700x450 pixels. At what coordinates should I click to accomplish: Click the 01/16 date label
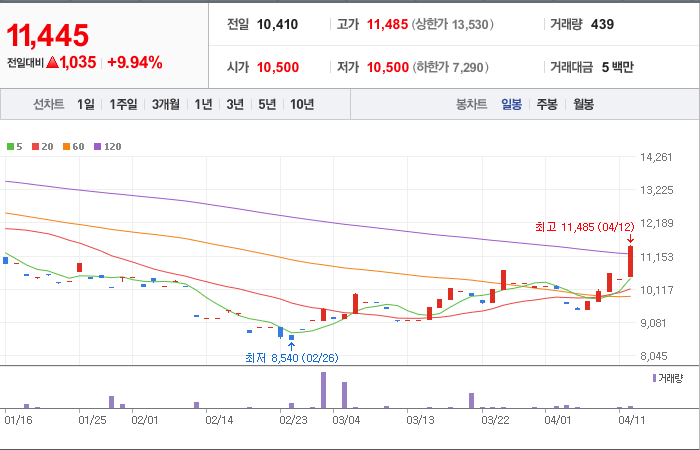tap(18, 421)
